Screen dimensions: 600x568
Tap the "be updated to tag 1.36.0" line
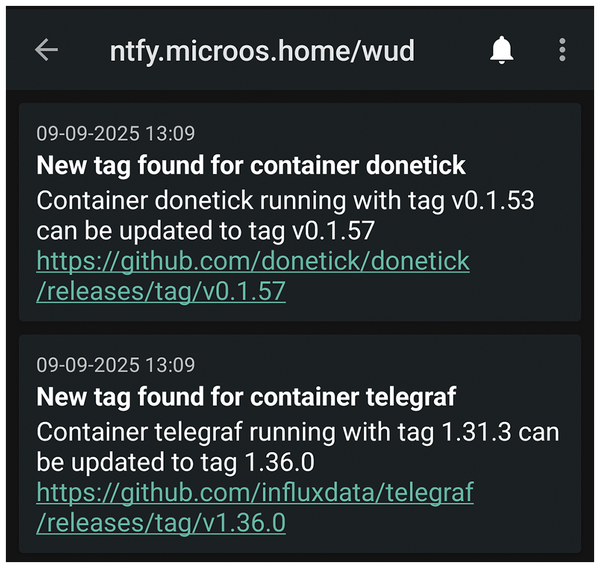[161, 462]
